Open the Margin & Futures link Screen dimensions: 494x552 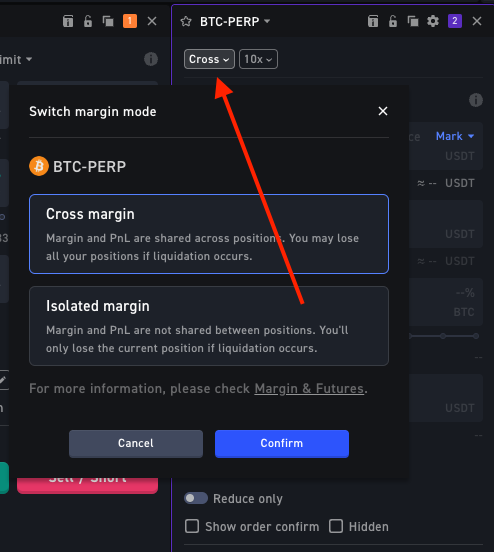click(309, 389)
